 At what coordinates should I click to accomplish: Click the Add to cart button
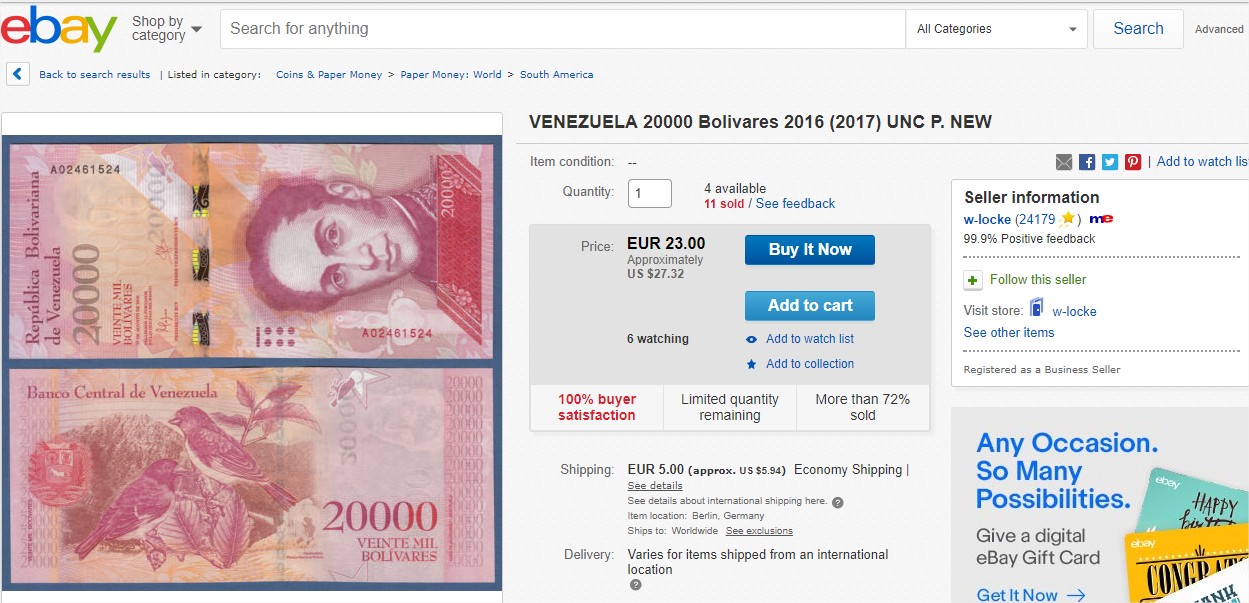(x=810, y=306)
